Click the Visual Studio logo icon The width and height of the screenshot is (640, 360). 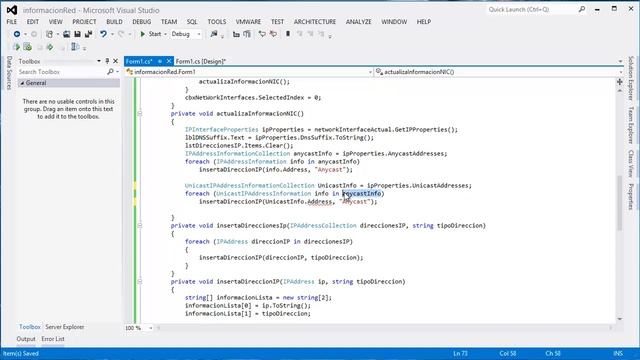tap(11, 10)
